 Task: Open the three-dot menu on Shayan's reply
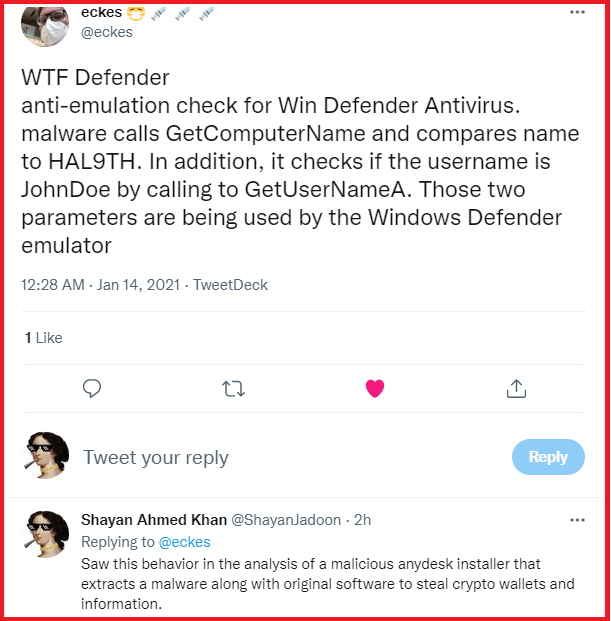[577, 520]
